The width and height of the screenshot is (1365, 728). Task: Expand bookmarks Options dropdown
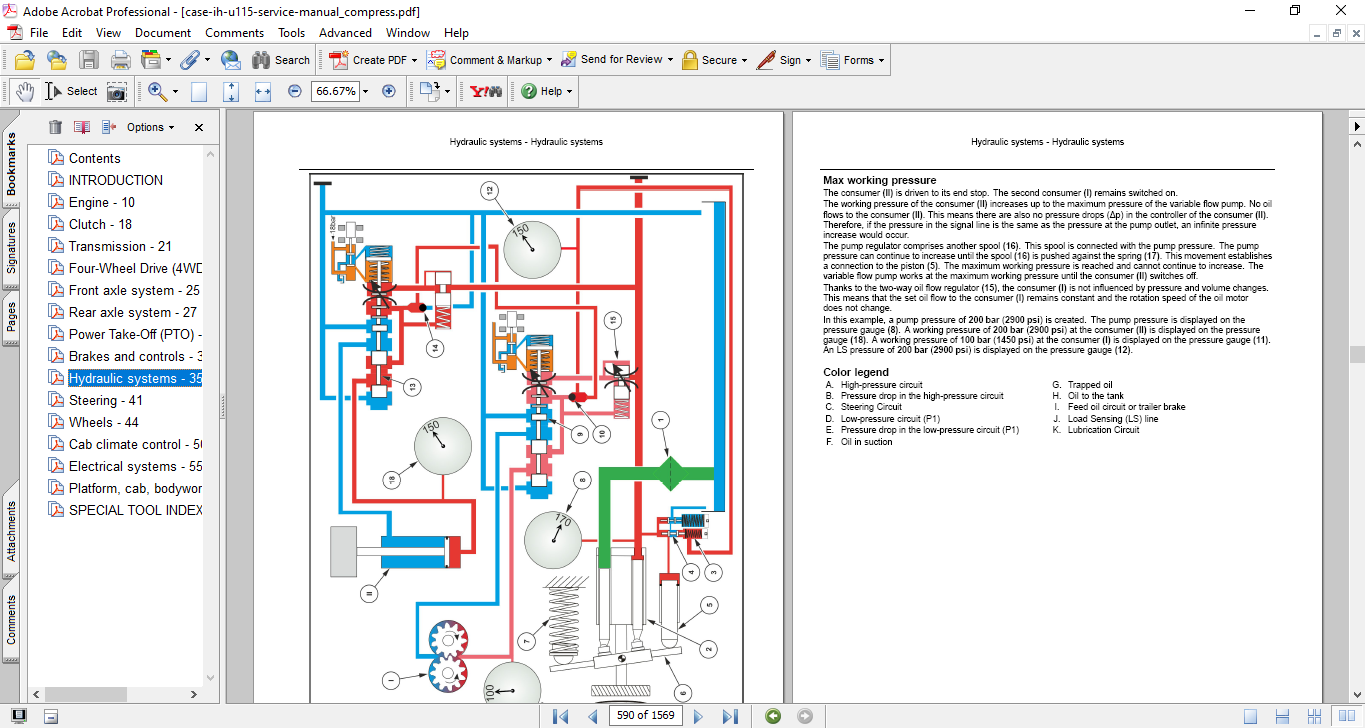[x=150, y=127]
